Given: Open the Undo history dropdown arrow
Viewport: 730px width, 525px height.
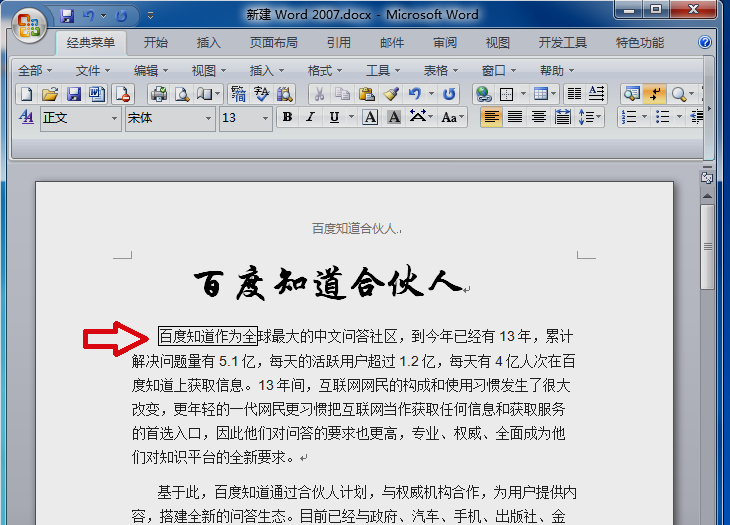Looking at the screenshot, I should coord(431,94).
